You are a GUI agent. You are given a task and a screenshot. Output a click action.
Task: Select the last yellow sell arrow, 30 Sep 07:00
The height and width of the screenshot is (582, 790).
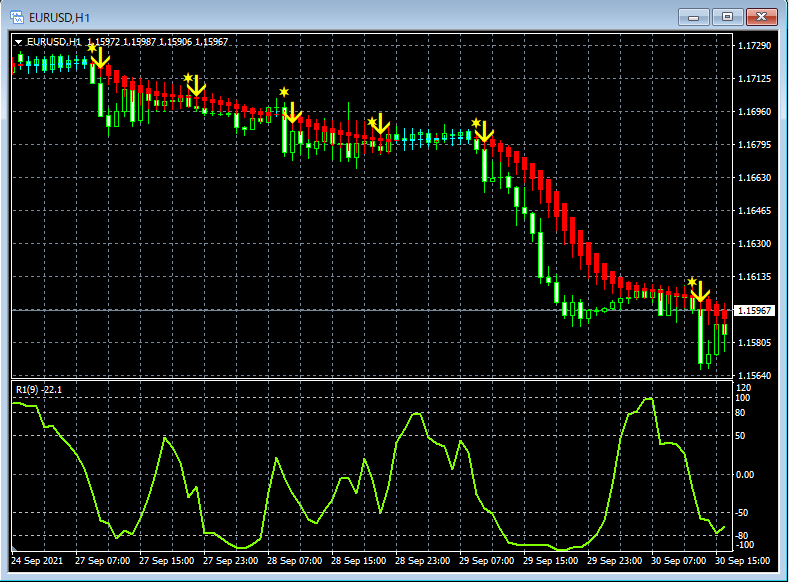tap(699, 291)
